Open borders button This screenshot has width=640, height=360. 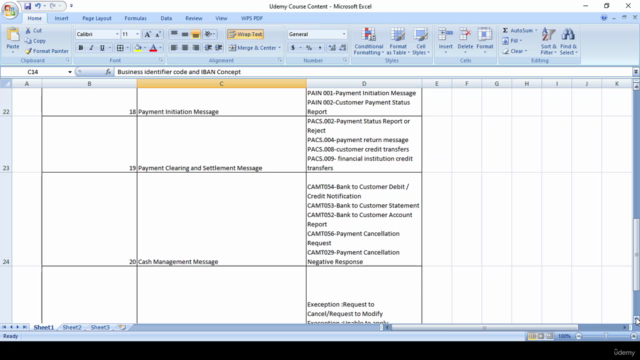point(120,48)
